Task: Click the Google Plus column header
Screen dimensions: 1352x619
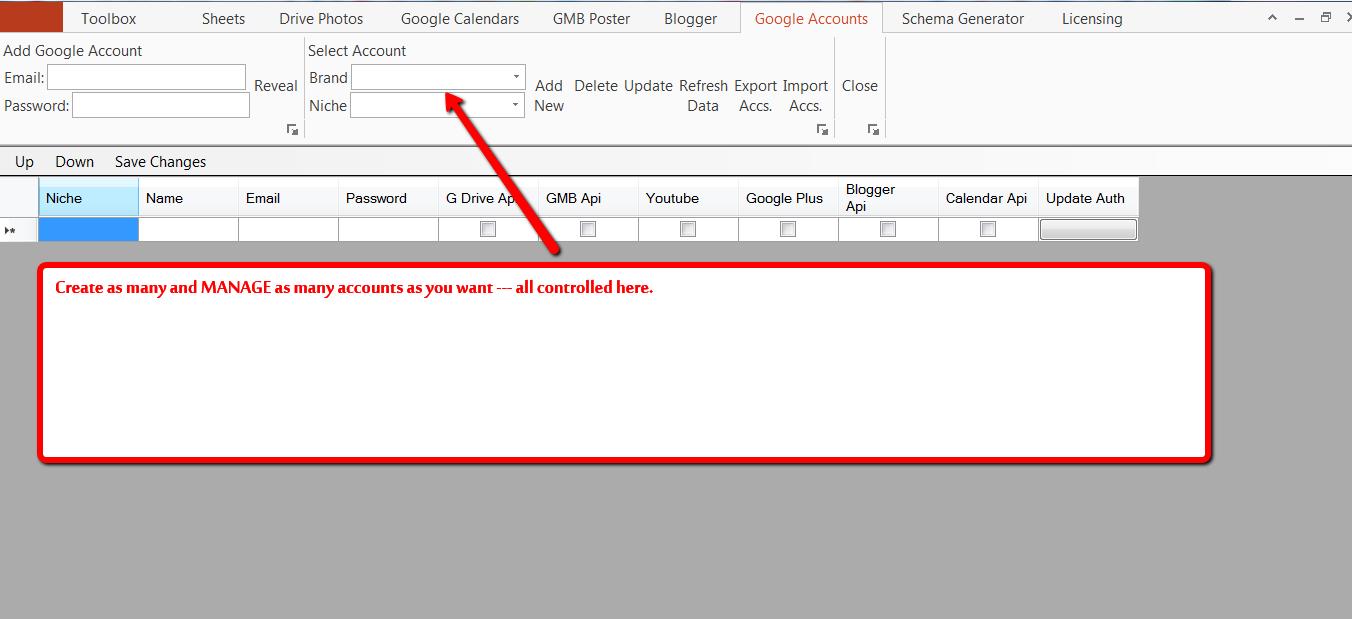Action: pos(788,198)
